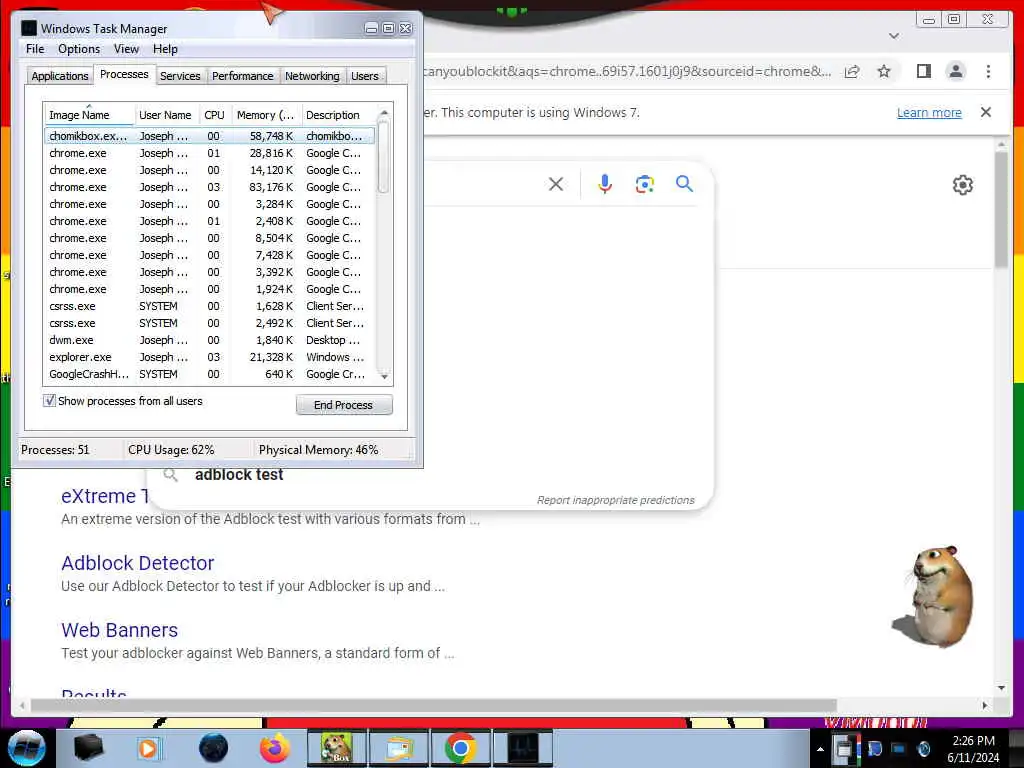The height and width of the screenshot is (768, 1024).
Task: Open the Task Manager View menu
Action: click(x=126, y=49)
